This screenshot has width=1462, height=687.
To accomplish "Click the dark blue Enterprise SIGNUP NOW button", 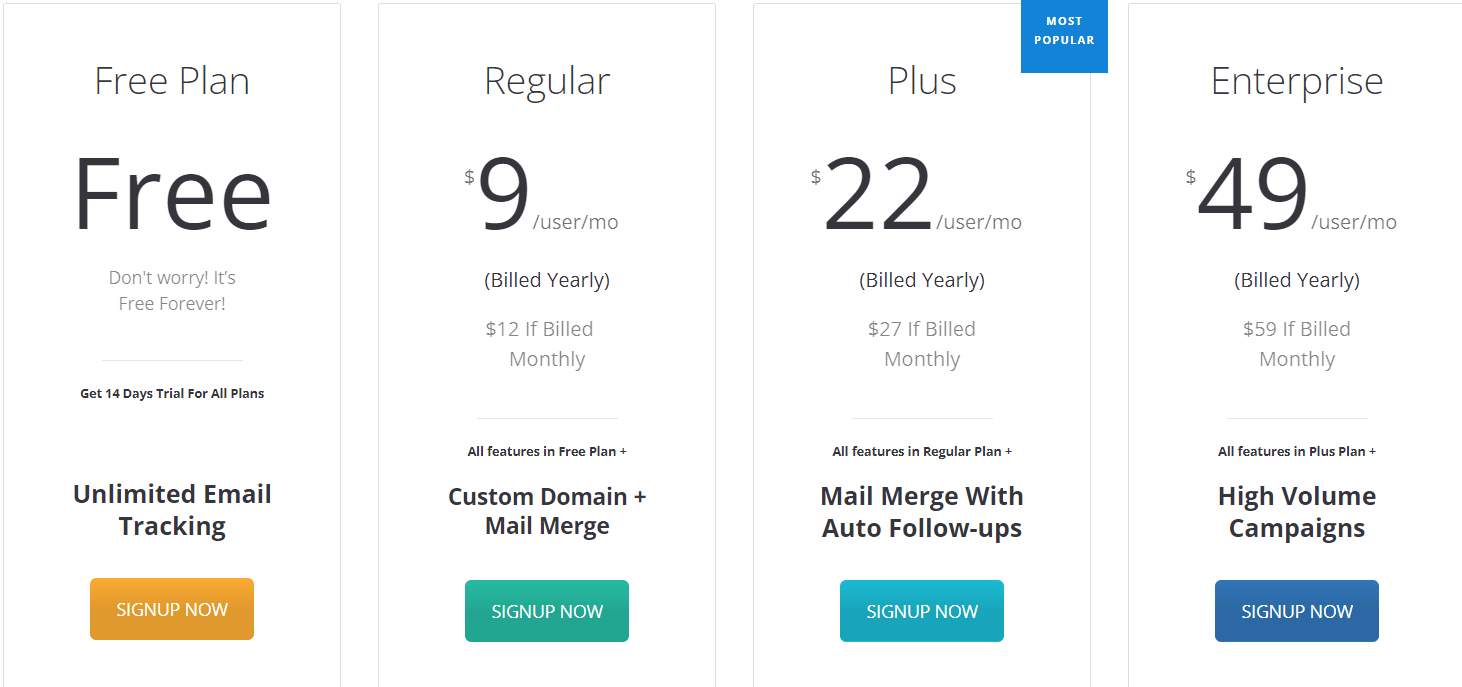I will tap(1297, 611).
